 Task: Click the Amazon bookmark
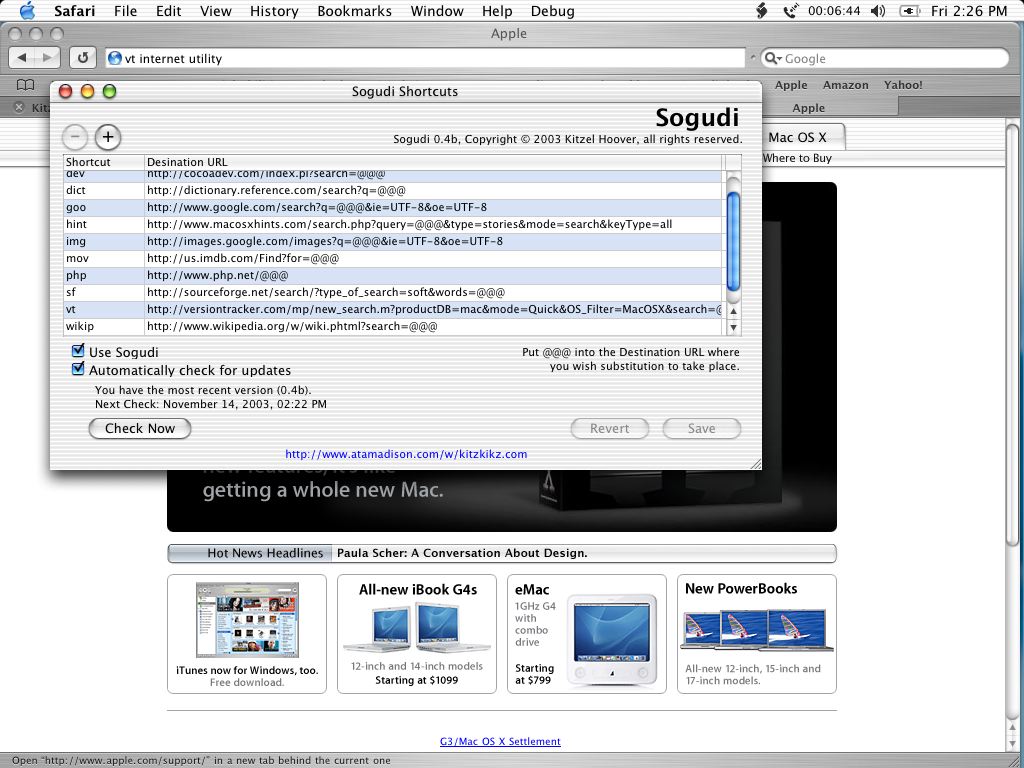point(846,85)
